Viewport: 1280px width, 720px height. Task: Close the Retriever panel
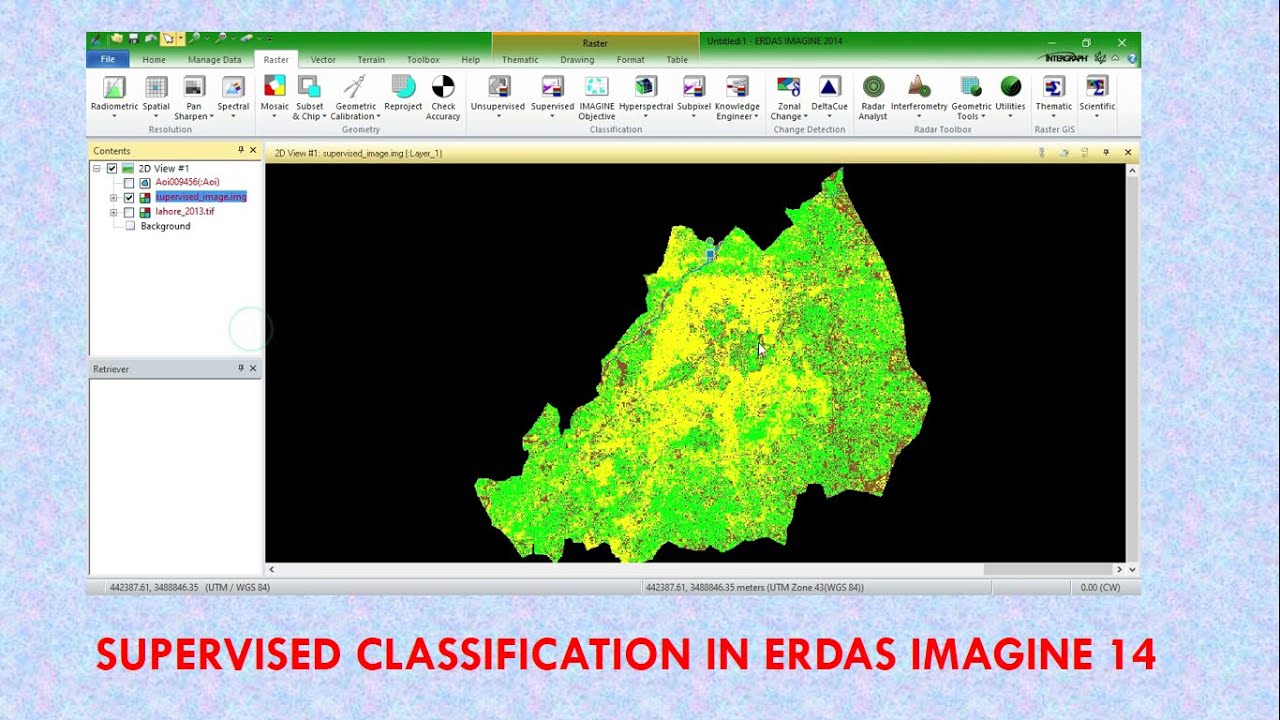click(x=253, y=368)
